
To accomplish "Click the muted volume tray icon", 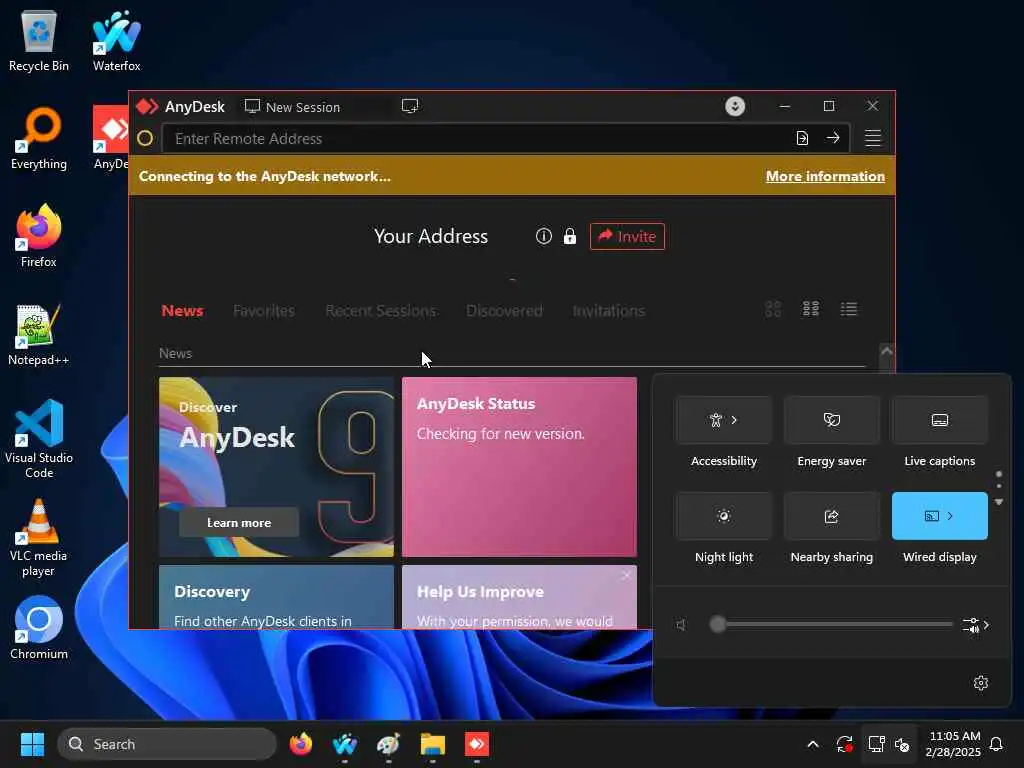I will click(902, 744).
